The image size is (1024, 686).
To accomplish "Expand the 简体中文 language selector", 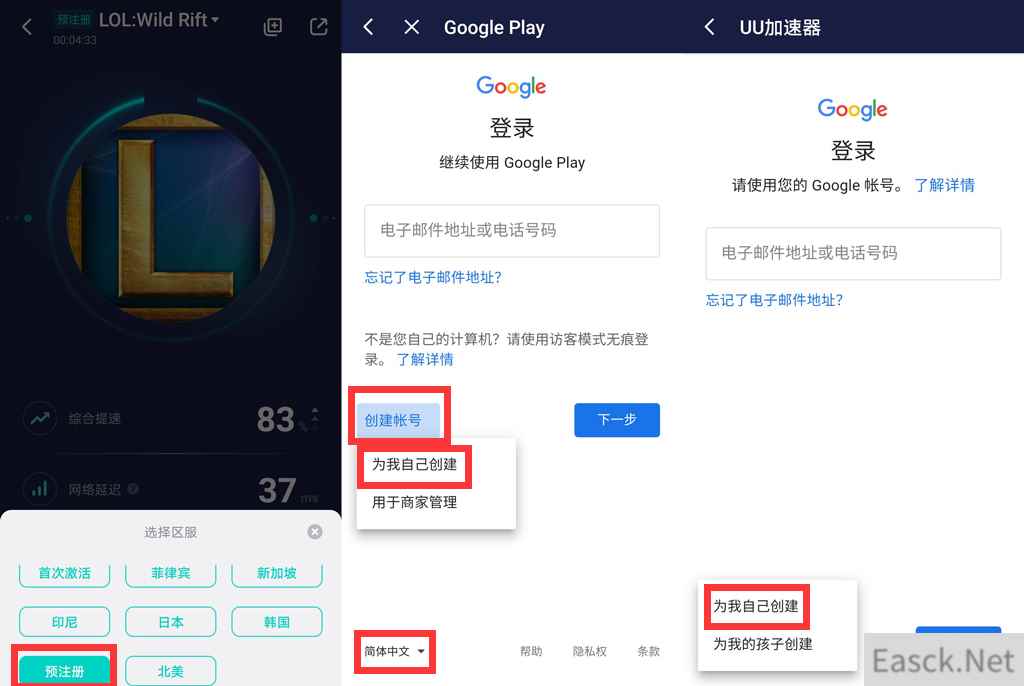I will click(x=394, y=651).
